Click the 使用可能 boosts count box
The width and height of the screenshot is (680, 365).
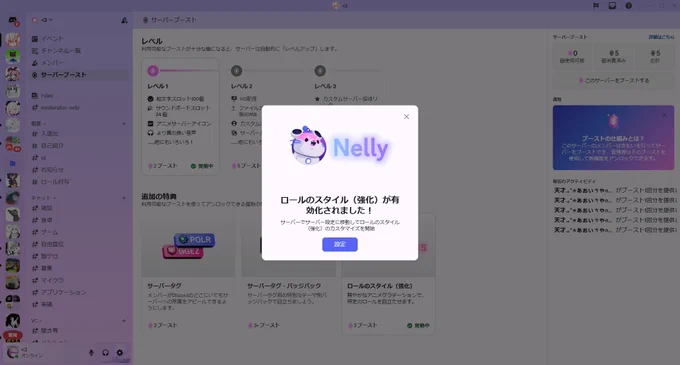point(572,56)
